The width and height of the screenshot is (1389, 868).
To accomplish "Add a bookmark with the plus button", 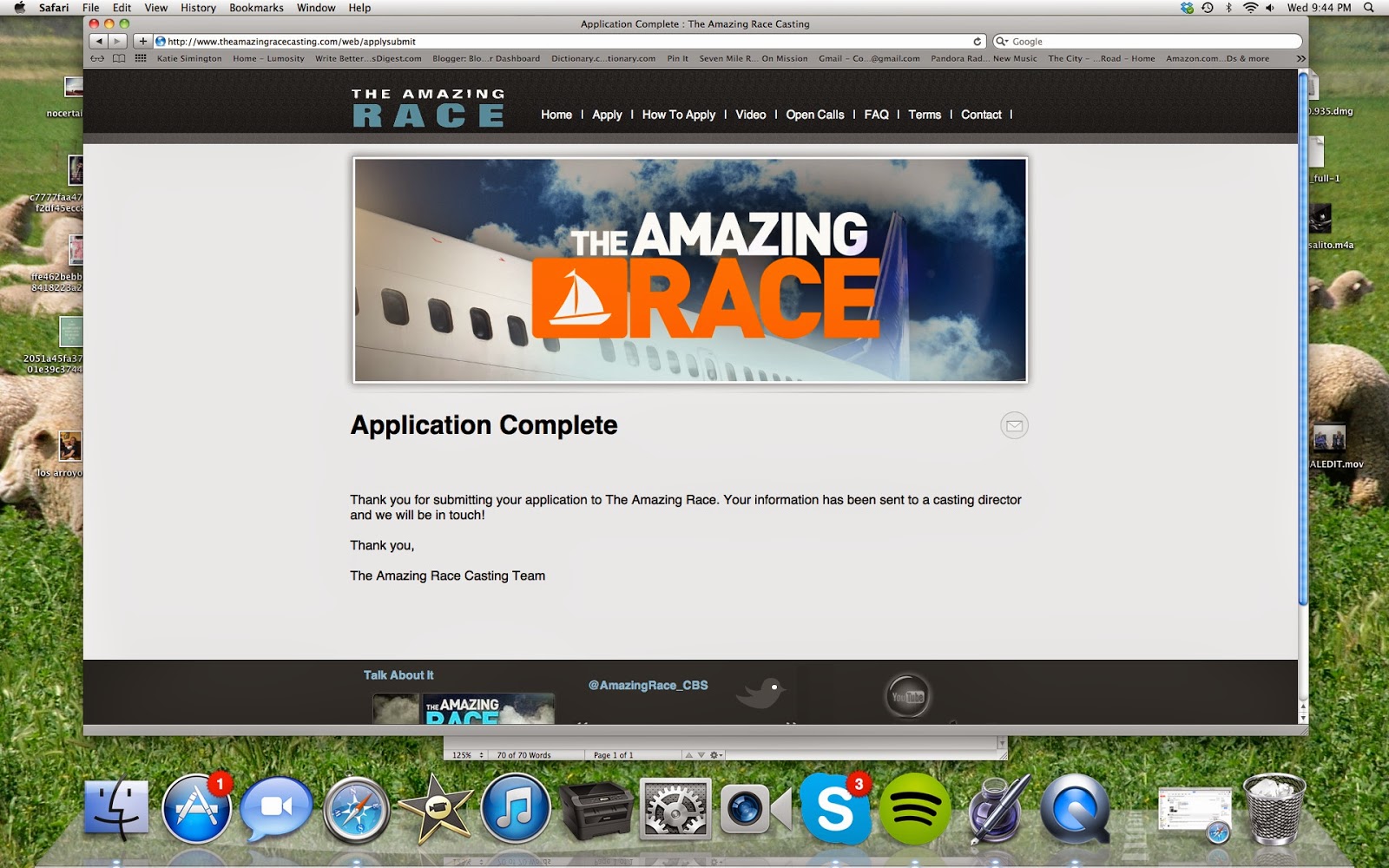I will [x=142, y=41].
